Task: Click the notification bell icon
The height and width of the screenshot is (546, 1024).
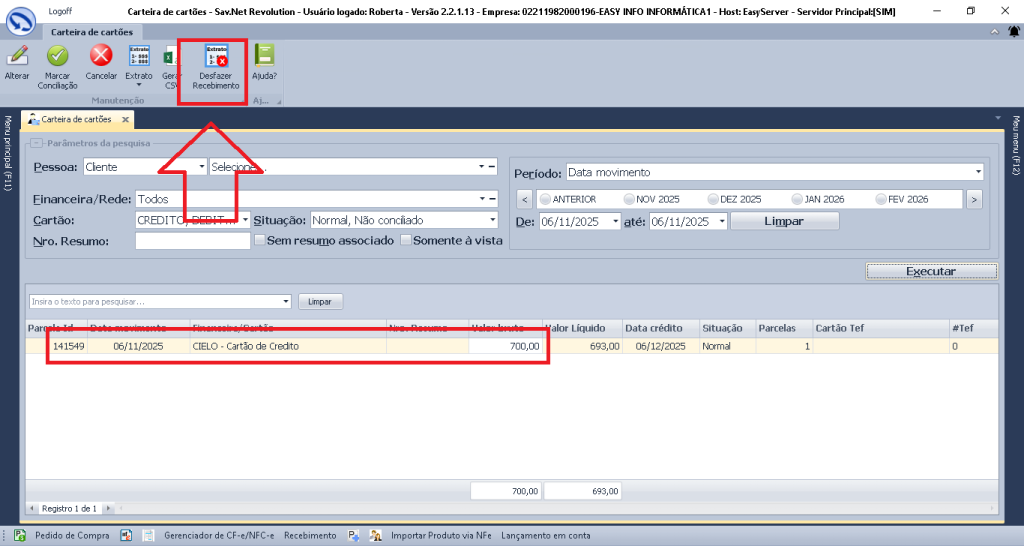Action: pos(1013,32)
